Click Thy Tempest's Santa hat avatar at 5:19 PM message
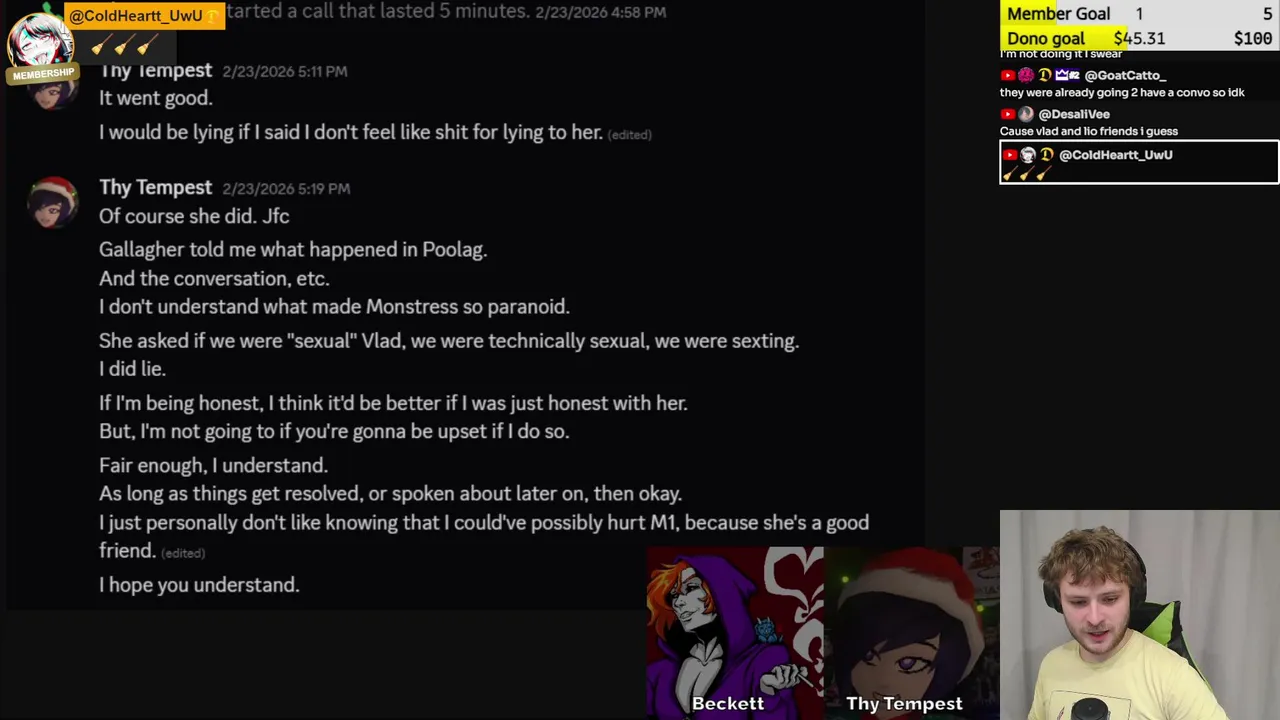The image size is (1280, 720). [52, 203]
